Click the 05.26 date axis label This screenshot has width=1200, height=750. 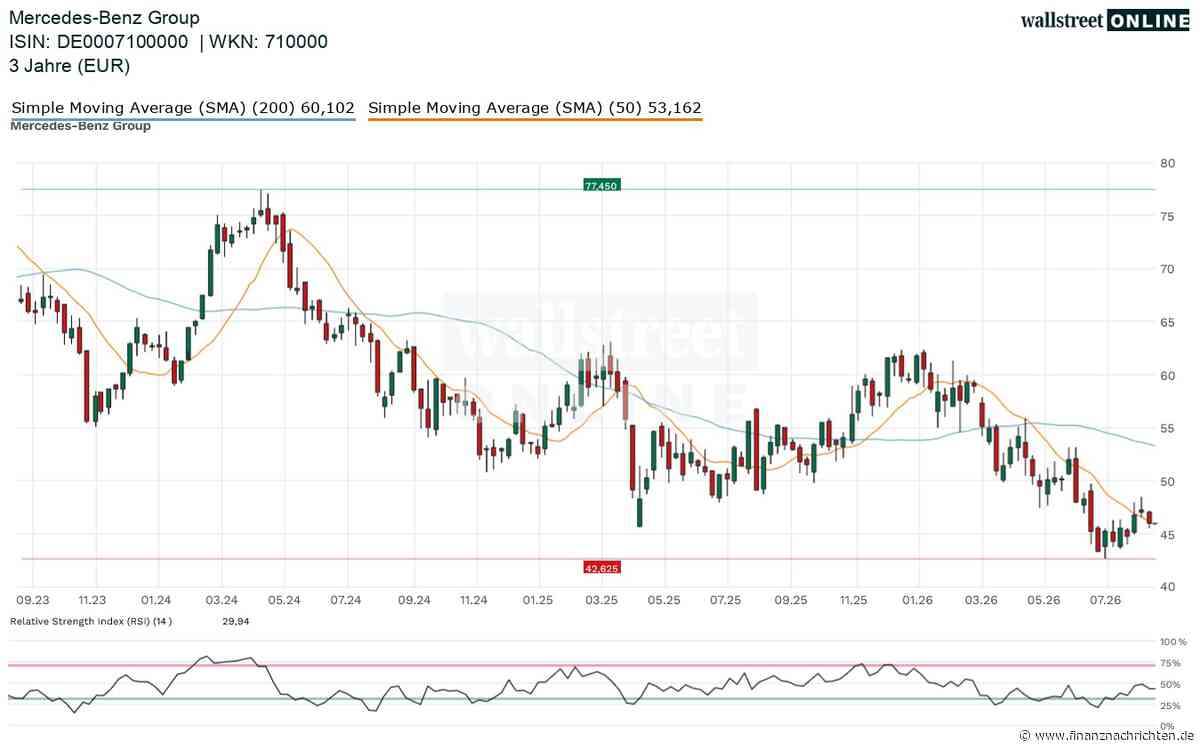click(1043, 600)
